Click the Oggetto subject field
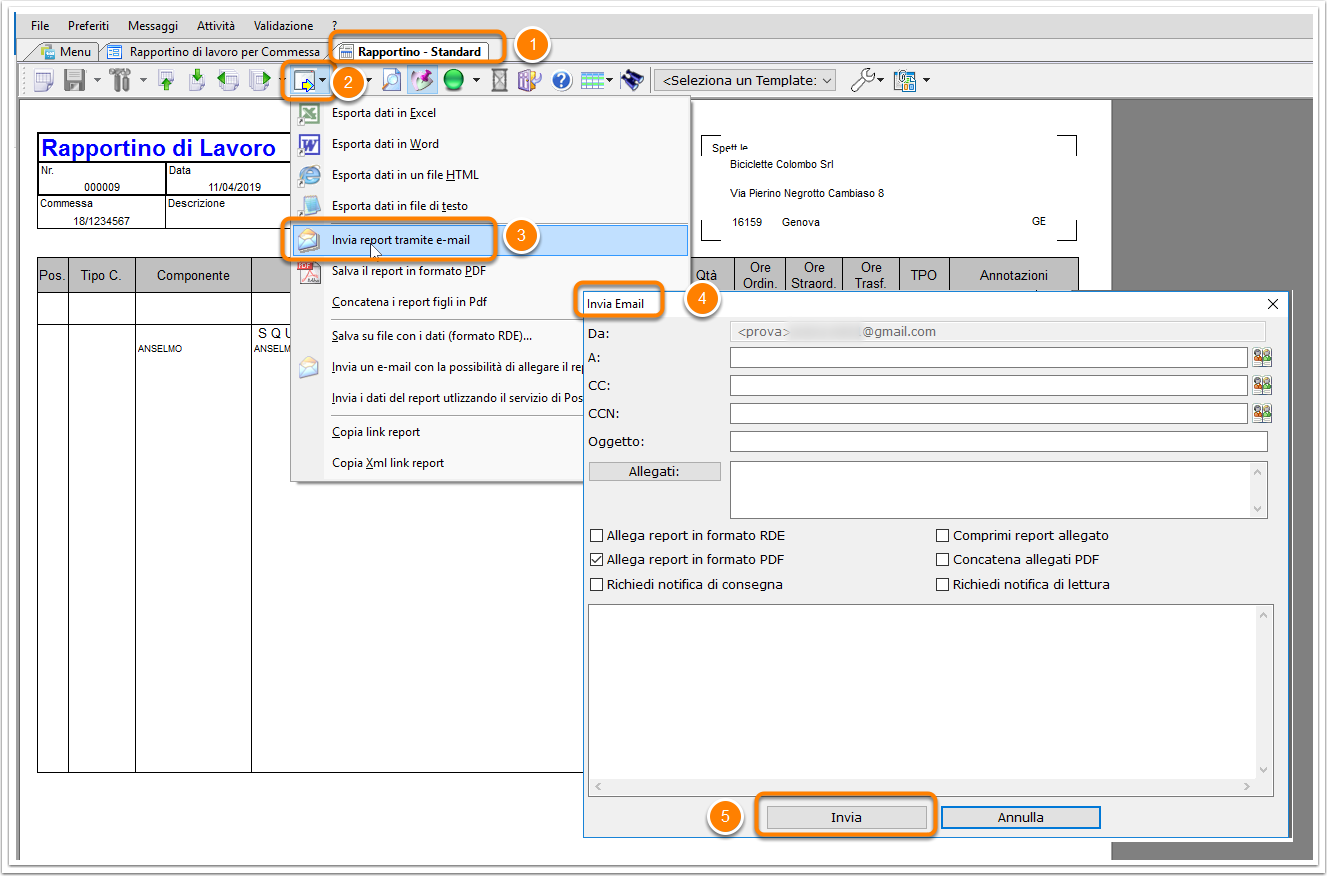This screenshot has width=1327, height=876. 999,441
